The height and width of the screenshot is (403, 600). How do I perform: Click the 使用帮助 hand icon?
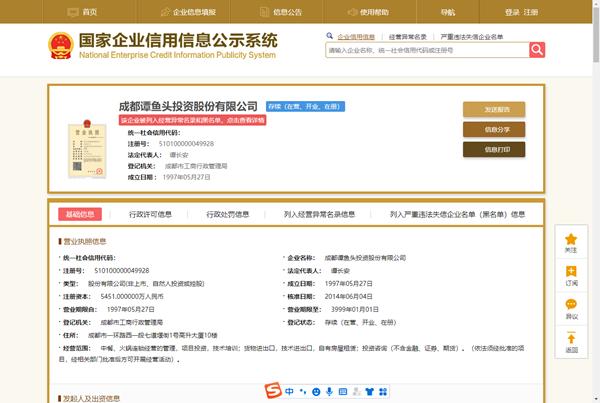(x=352, y=12)
